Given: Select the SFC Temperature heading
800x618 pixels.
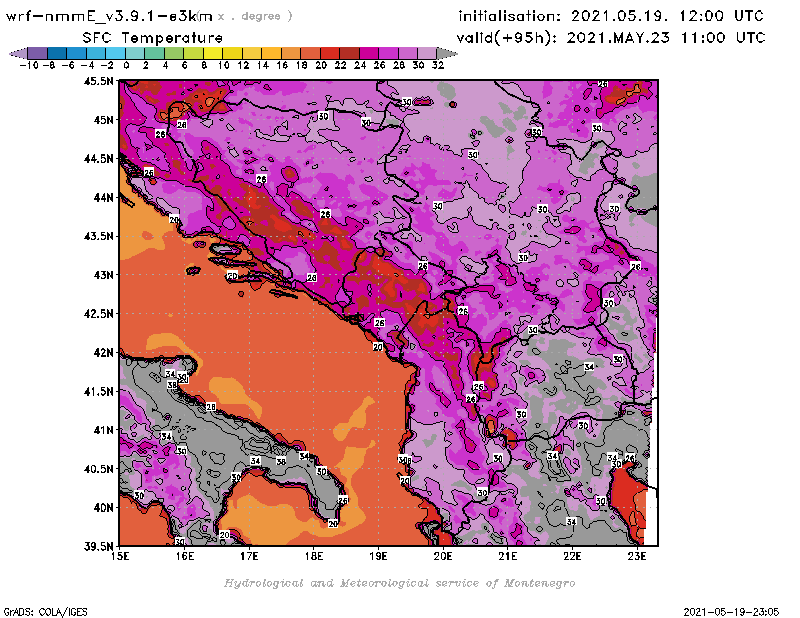Looking at the screenshot, I should click(153, 38).
